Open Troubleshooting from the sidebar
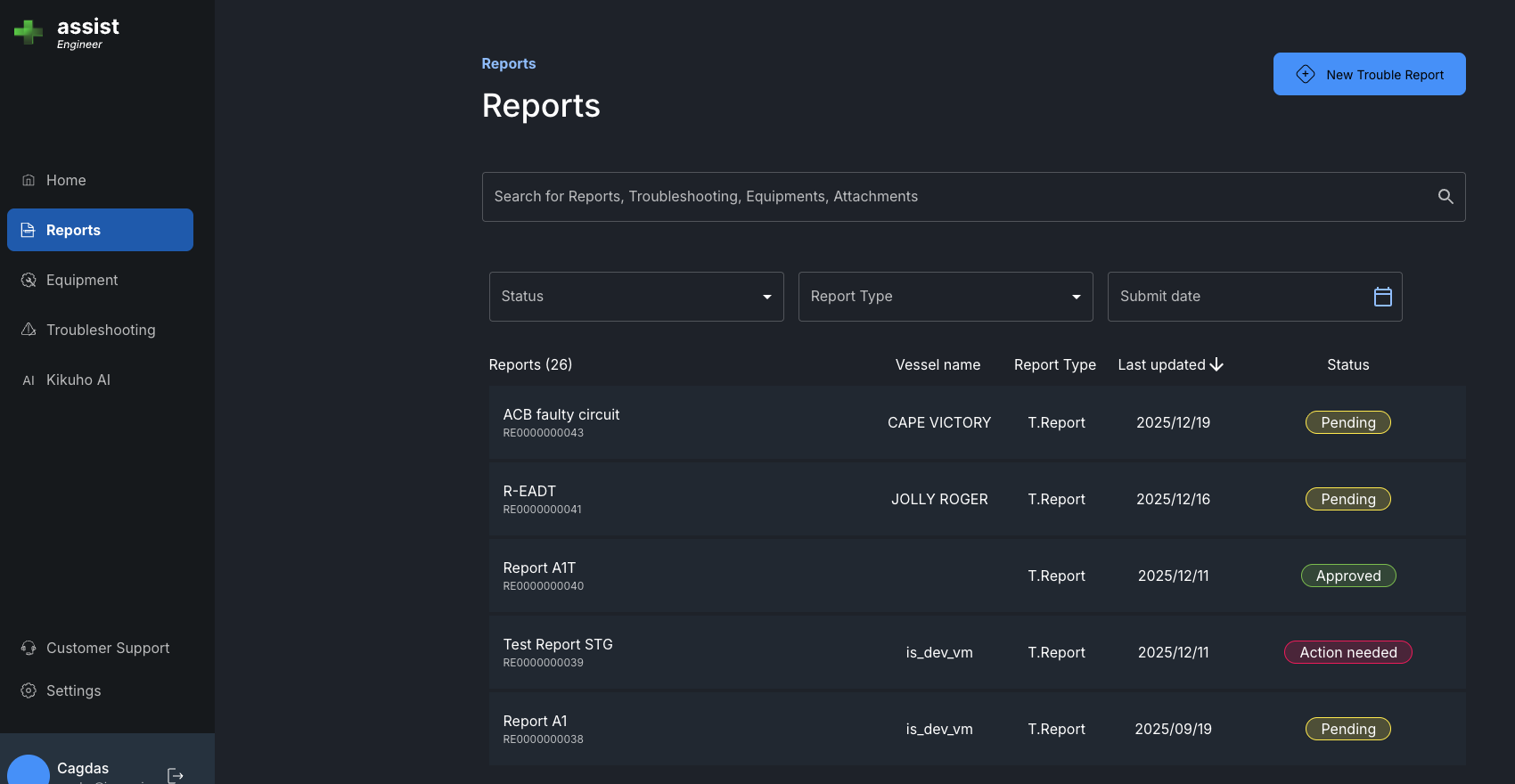Viewport: 1515px width, 784px height. click(x=100, y=330)
